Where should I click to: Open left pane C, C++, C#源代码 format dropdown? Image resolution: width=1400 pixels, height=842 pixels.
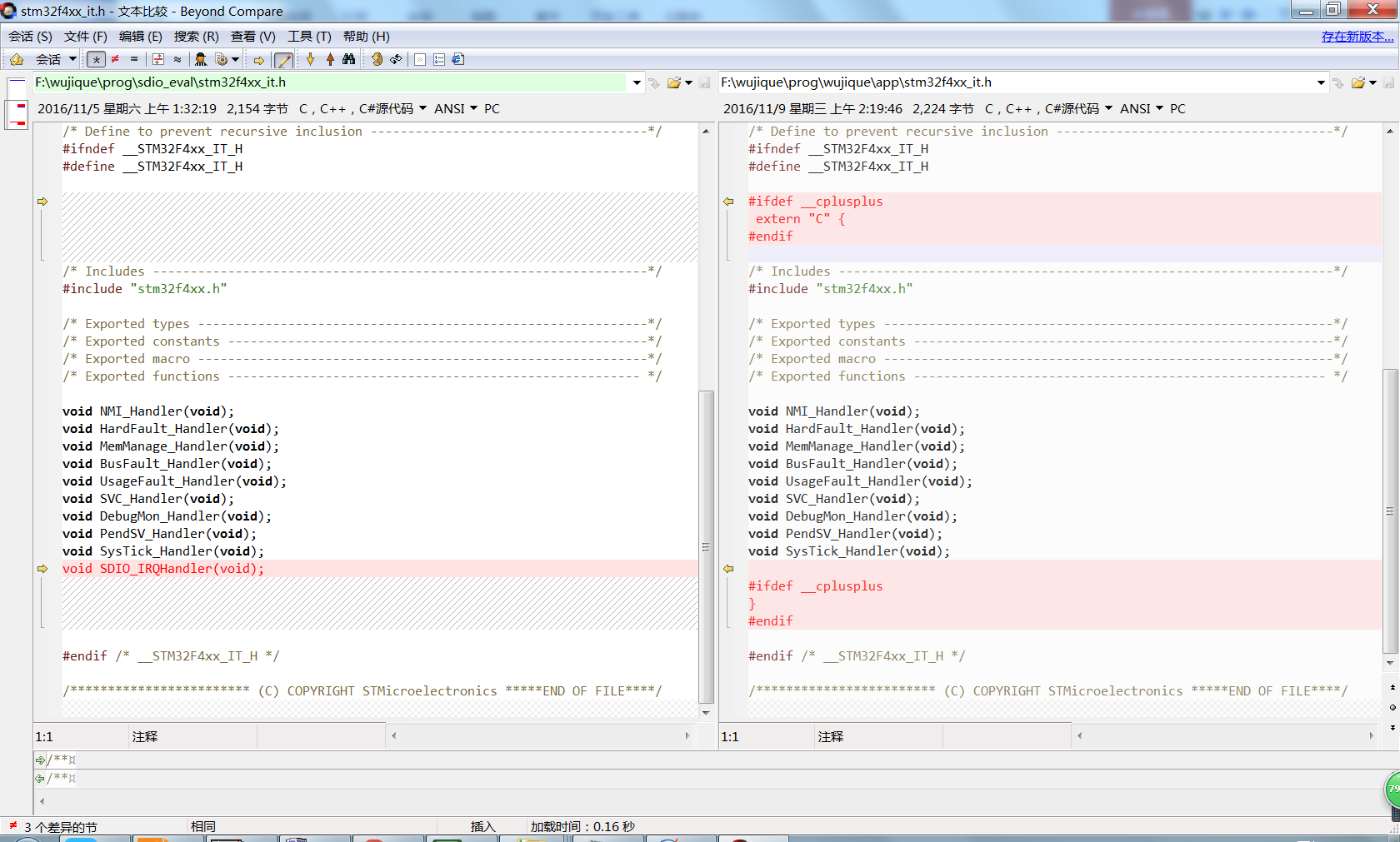pos(362,109)
